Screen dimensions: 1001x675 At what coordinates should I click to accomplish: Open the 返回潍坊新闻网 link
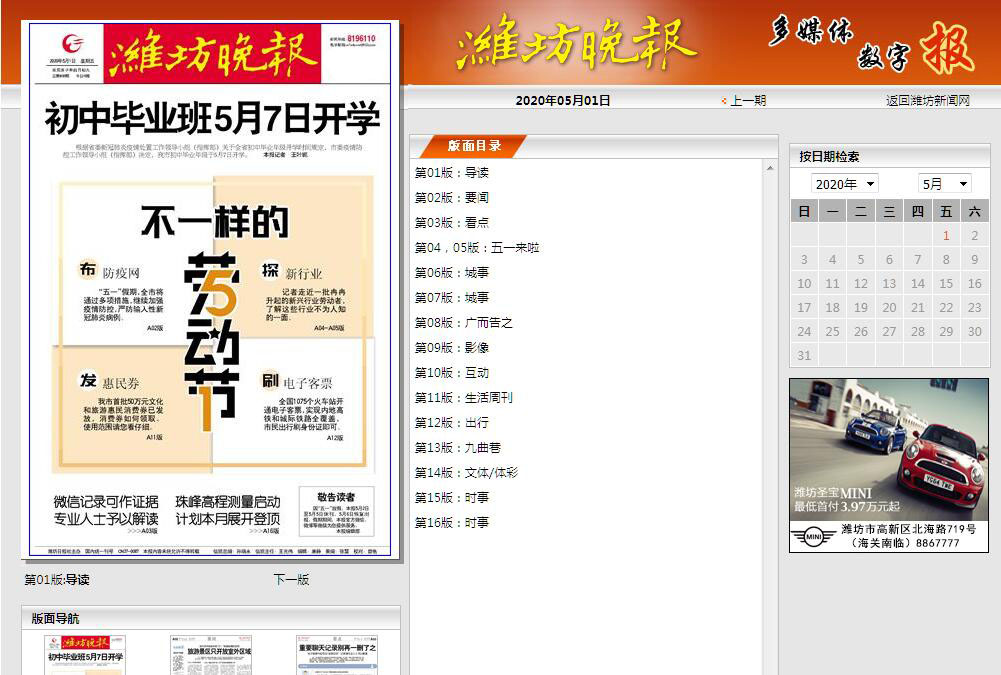coord(927,101)
